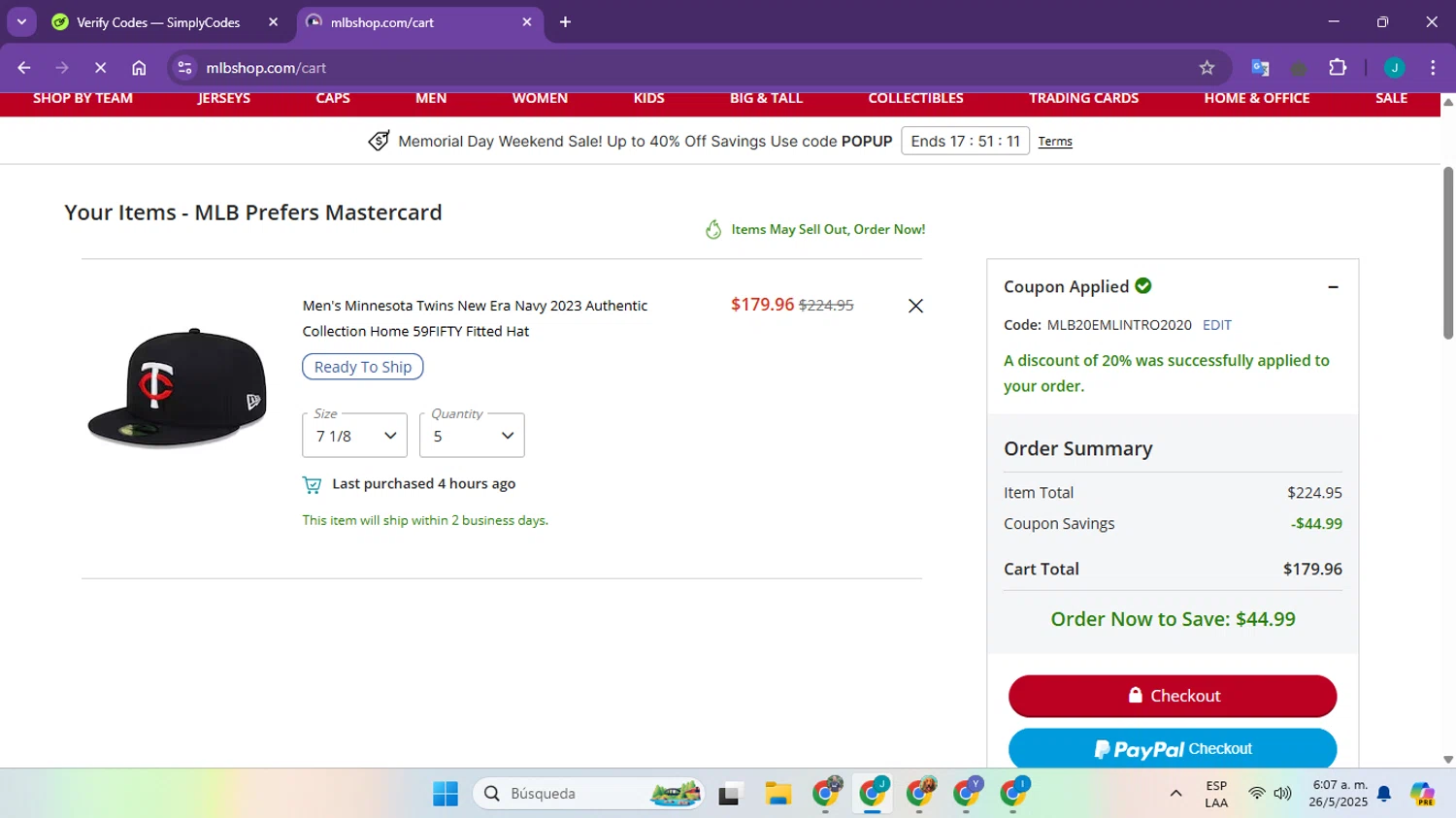
Task: Open the home page icon
Action: [139, 68]
